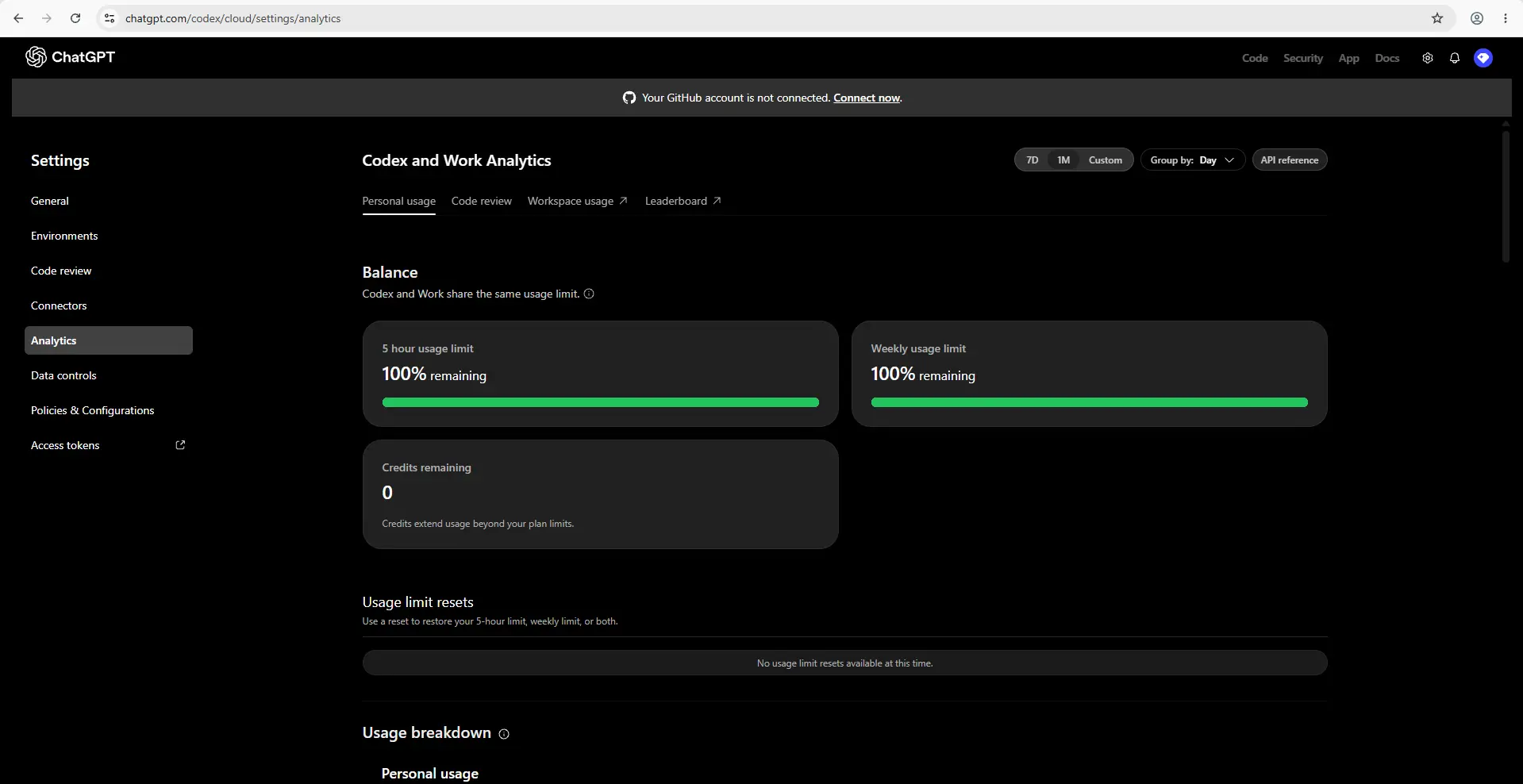Open the browser three-dot menu
The image size is (1523, 784).
(x=1506, y=18)
